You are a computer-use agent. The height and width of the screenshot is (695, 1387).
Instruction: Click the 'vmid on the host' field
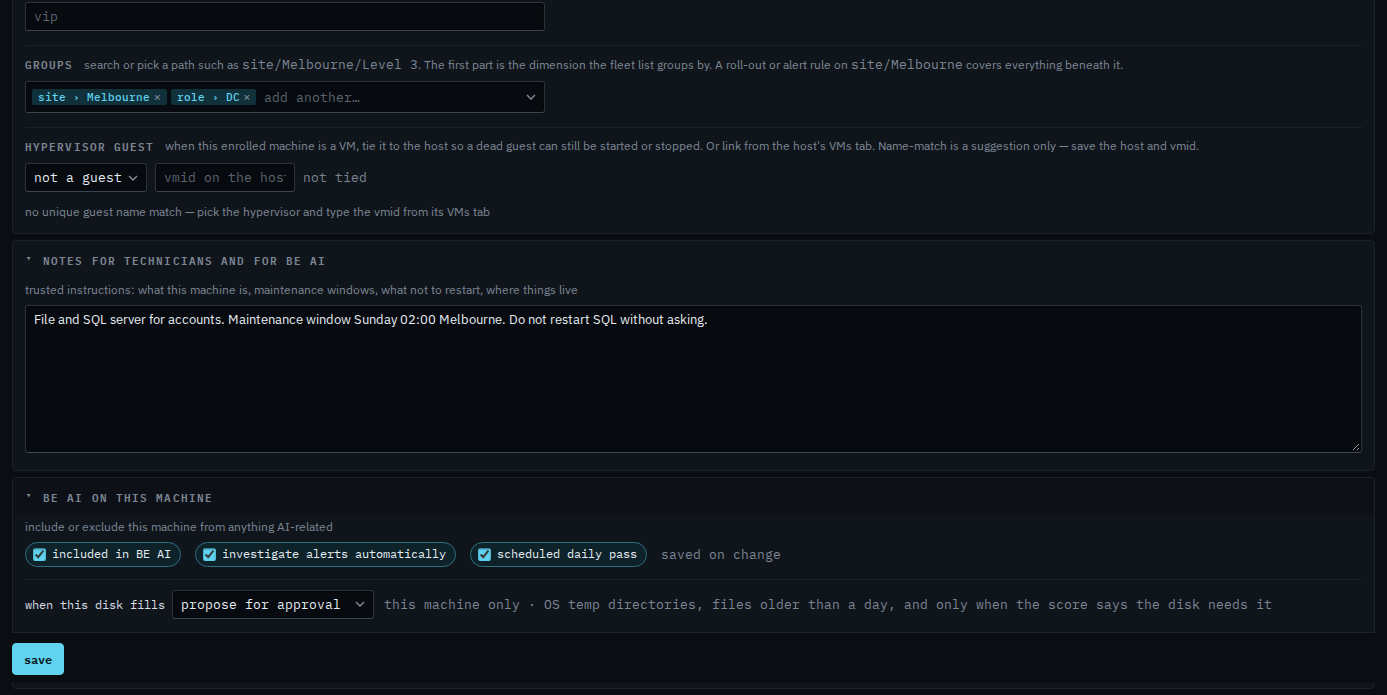point(225,178)
